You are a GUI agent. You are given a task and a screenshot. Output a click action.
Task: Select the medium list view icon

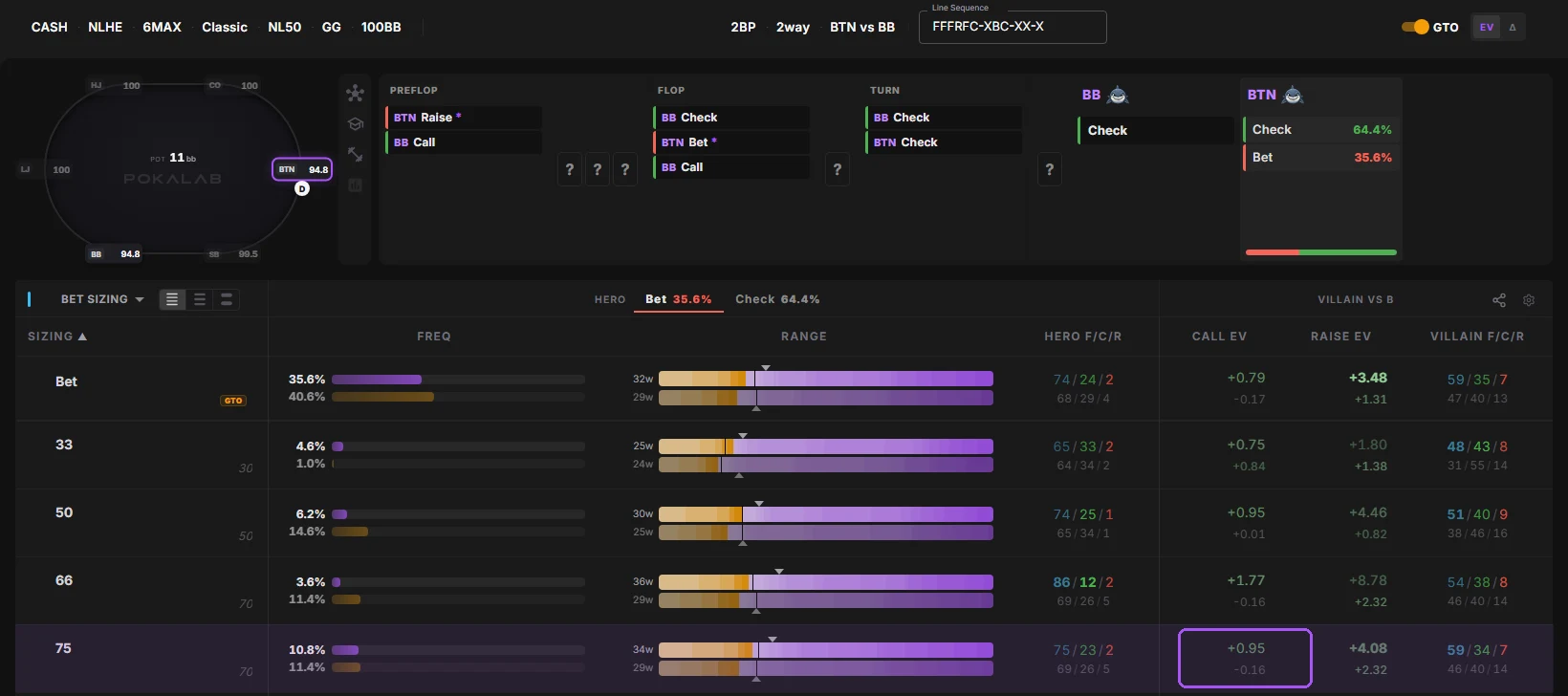click(200, 299)
